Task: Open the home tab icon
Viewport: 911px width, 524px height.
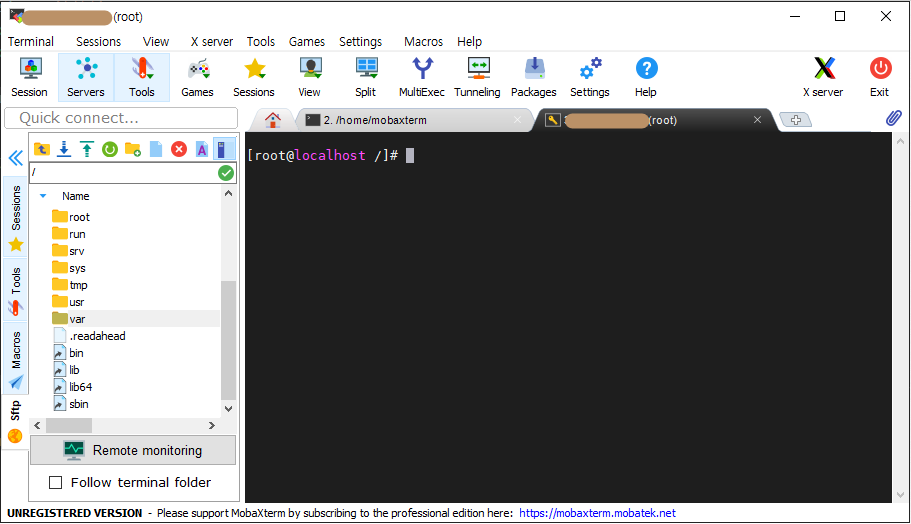Action: [x=272, y=120]
